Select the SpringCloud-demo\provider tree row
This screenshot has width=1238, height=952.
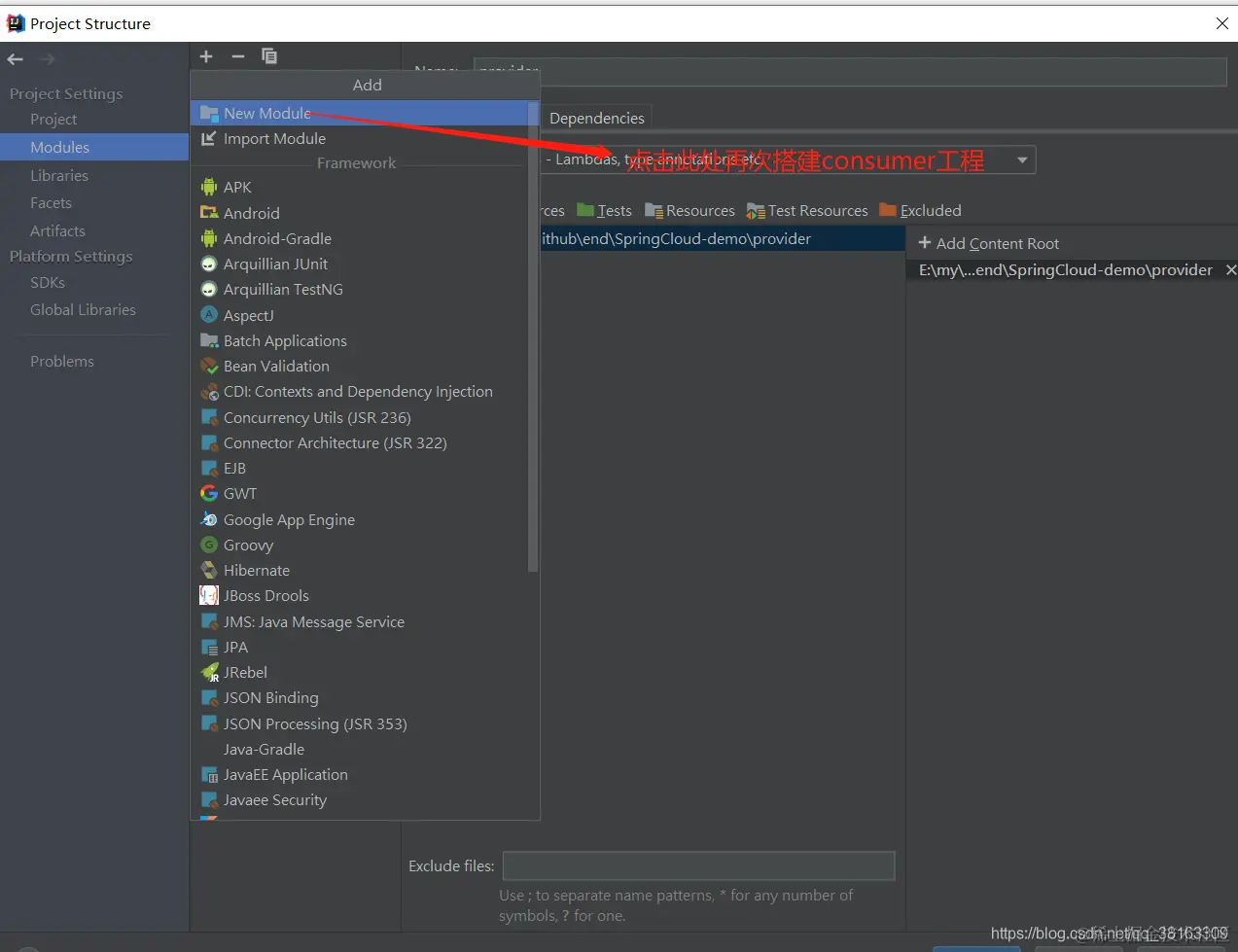723,238
